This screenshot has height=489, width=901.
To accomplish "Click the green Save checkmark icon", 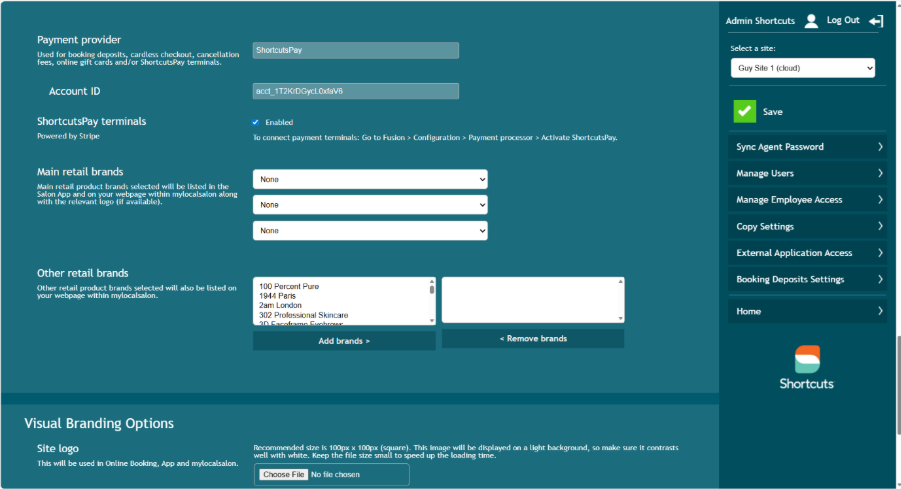I will [x=745, y=111].
